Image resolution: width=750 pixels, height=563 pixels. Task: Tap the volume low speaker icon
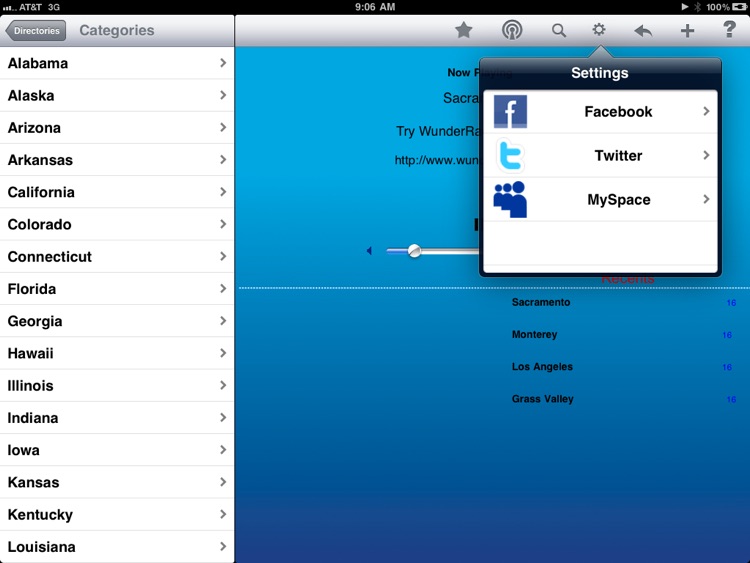(369, 251)
